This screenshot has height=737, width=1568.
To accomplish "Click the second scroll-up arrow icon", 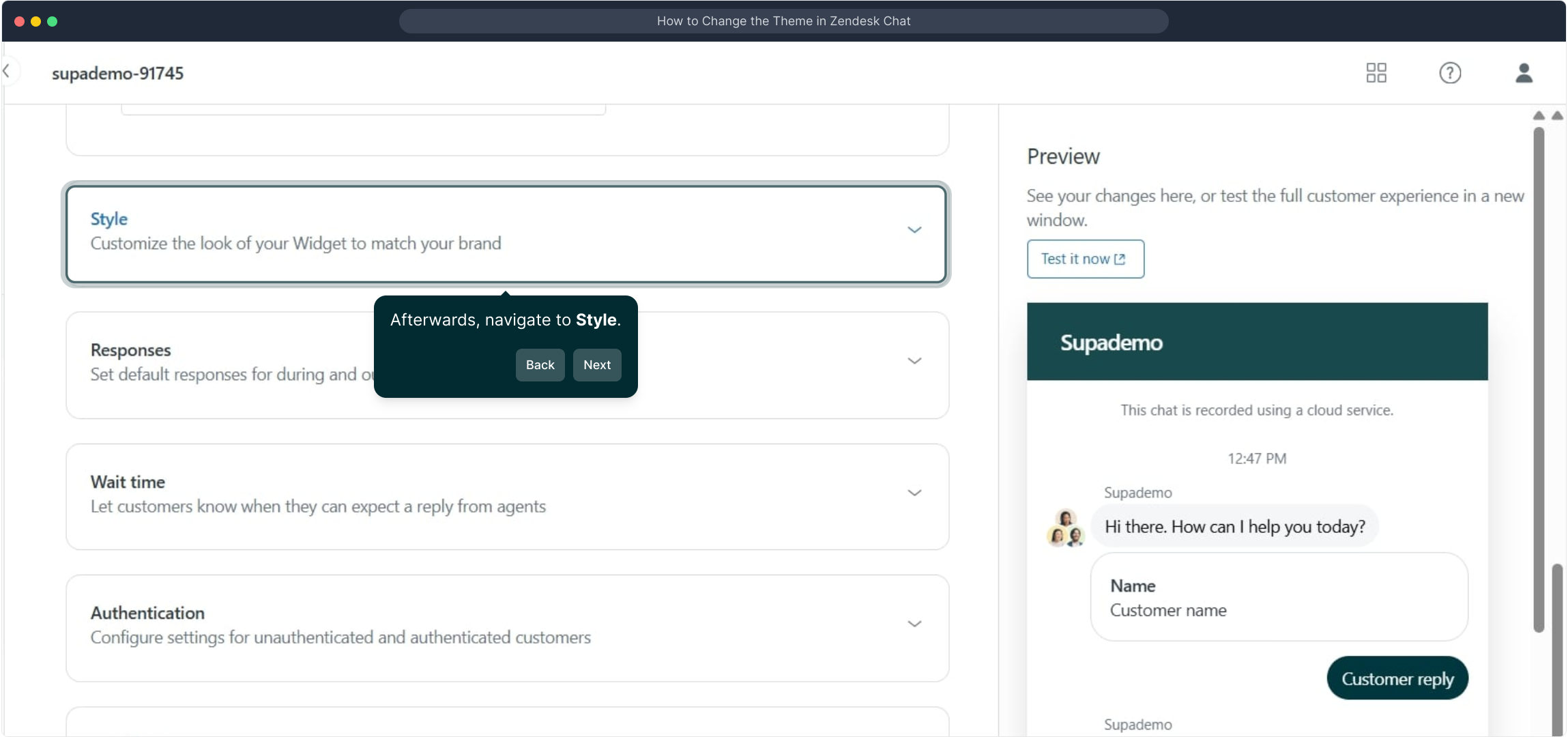I will click(x=1557, y=116).
